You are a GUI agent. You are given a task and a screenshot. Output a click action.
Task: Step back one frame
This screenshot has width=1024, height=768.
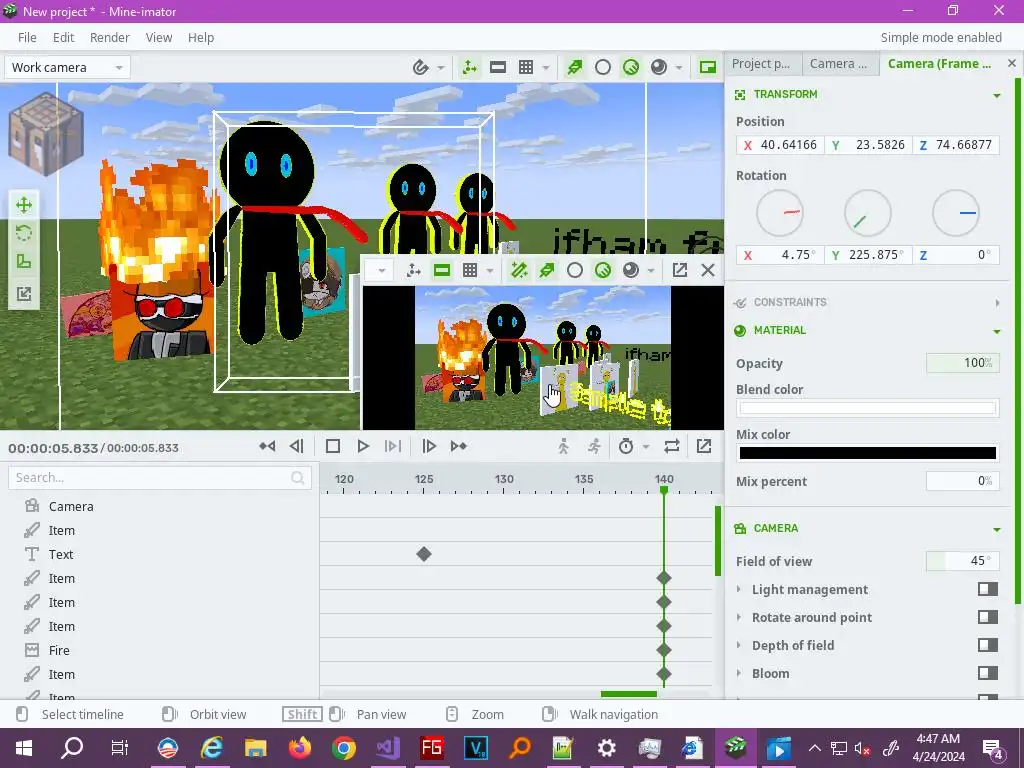(x=296, y=446)
